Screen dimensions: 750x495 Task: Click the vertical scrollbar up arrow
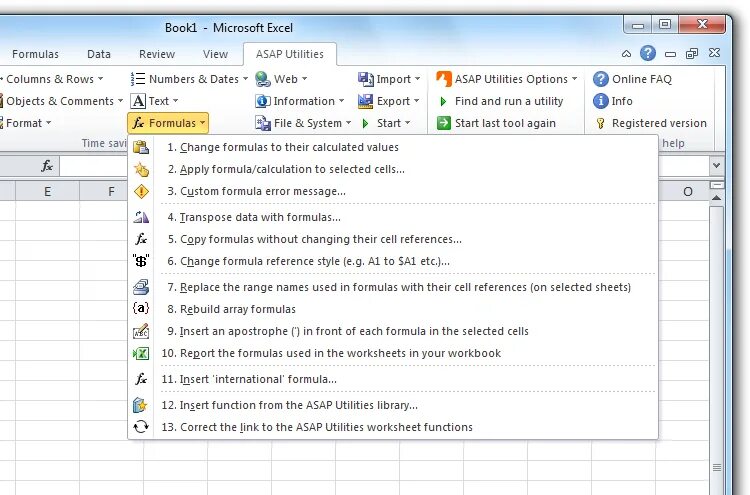[x=716, y=198]
